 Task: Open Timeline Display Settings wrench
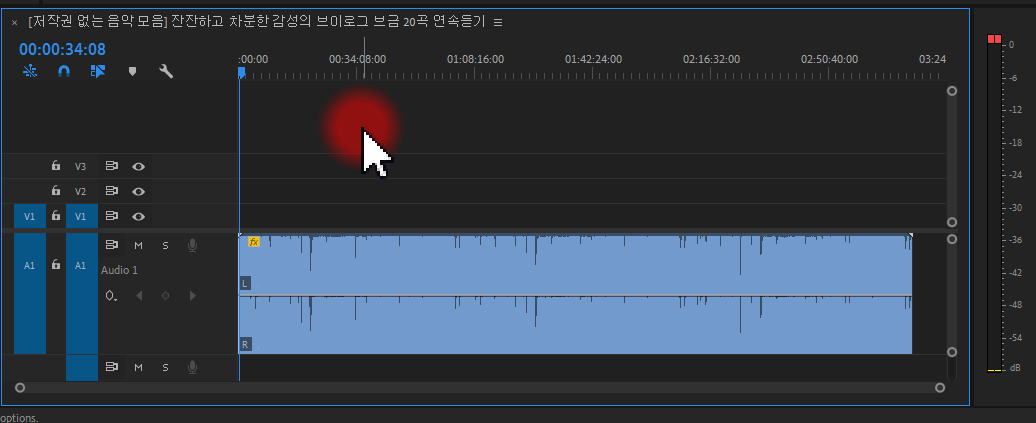[166, 71]
